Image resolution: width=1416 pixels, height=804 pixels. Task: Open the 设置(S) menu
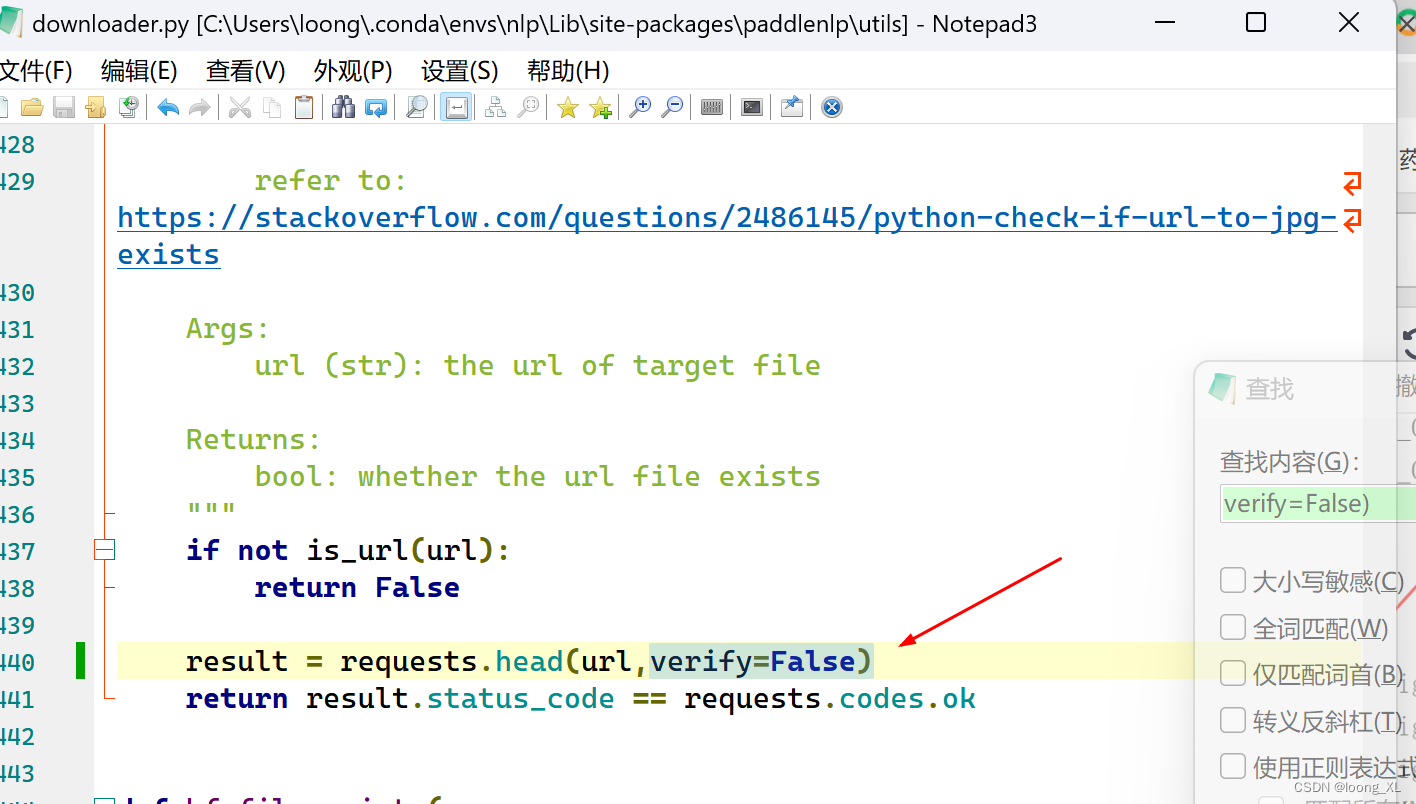(x=459, y=71)
